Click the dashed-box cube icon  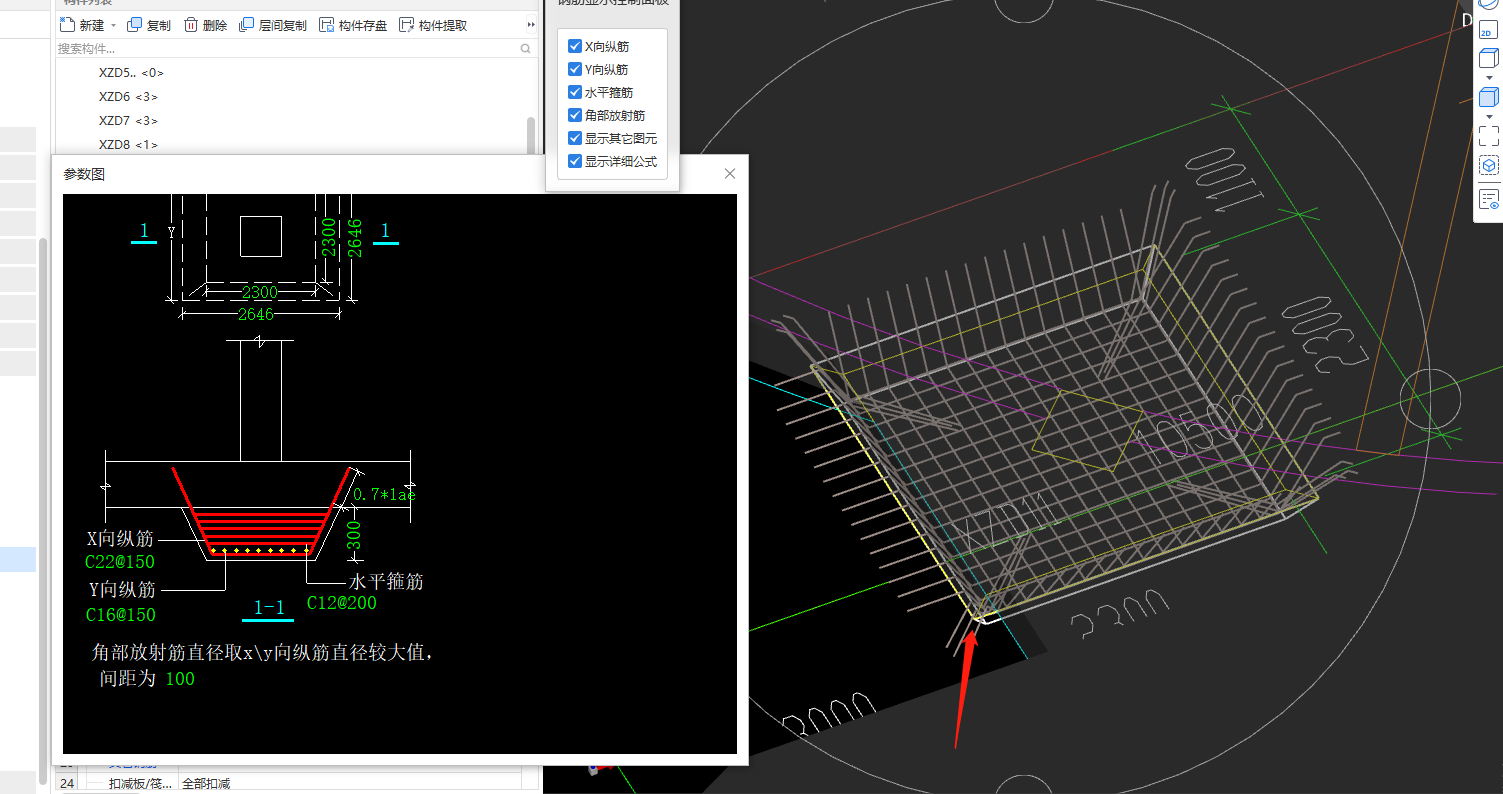pyautogui.click(x=1488, y=165)
